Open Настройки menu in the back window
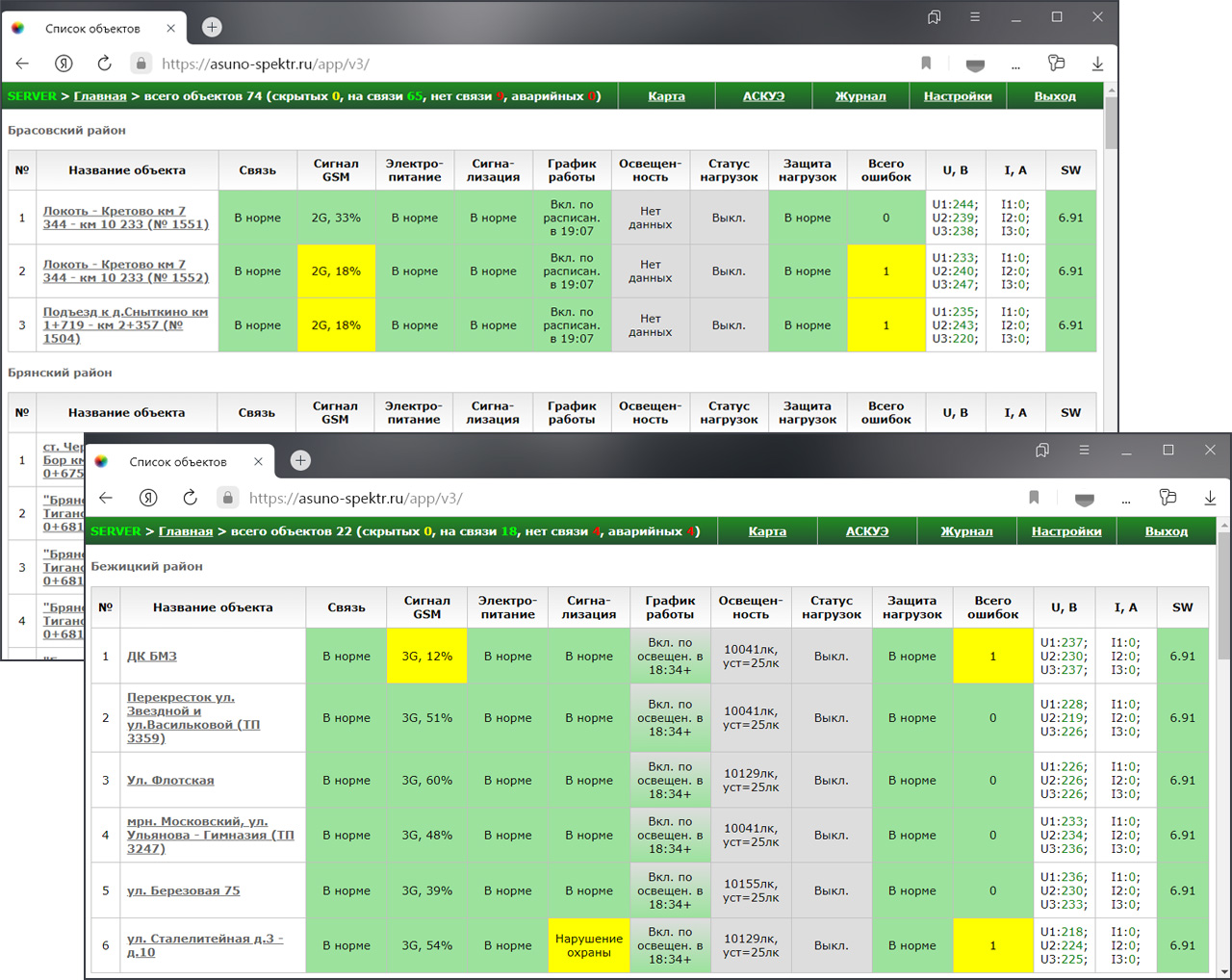The height and width of the screenshot is (980, 1232). tap(958, 96)
